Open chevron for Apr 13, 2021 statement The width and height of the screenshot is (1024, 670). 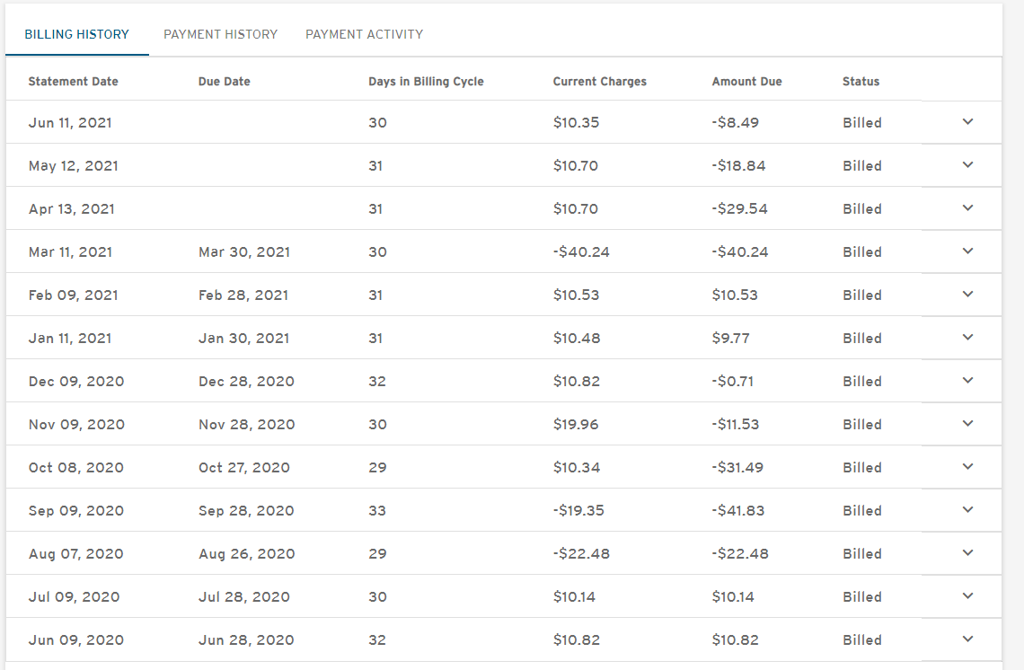coord(968,208)
